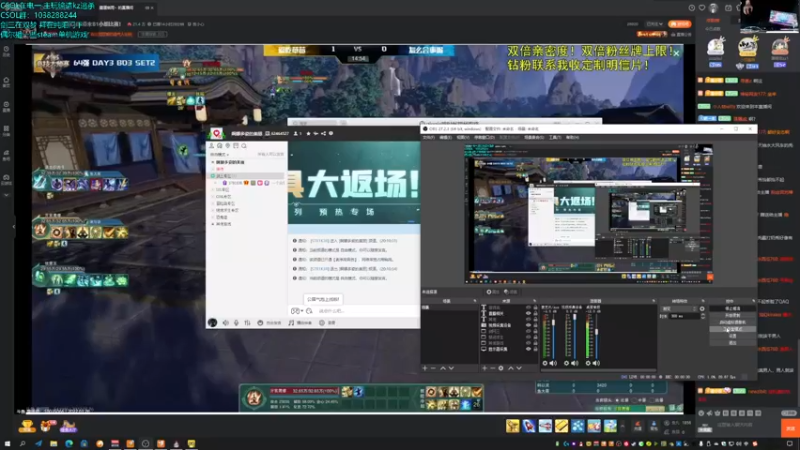The width and height of the screenshot is (800, 450).
Task: Click top icon in left site sidebar
Action: (x=6, y=51)
